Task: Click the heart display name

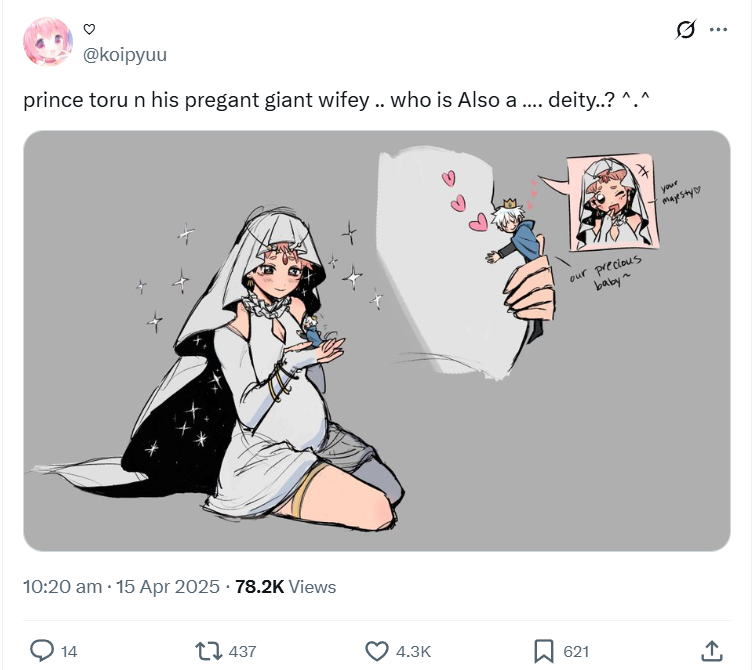Action: tap(89, 29)
